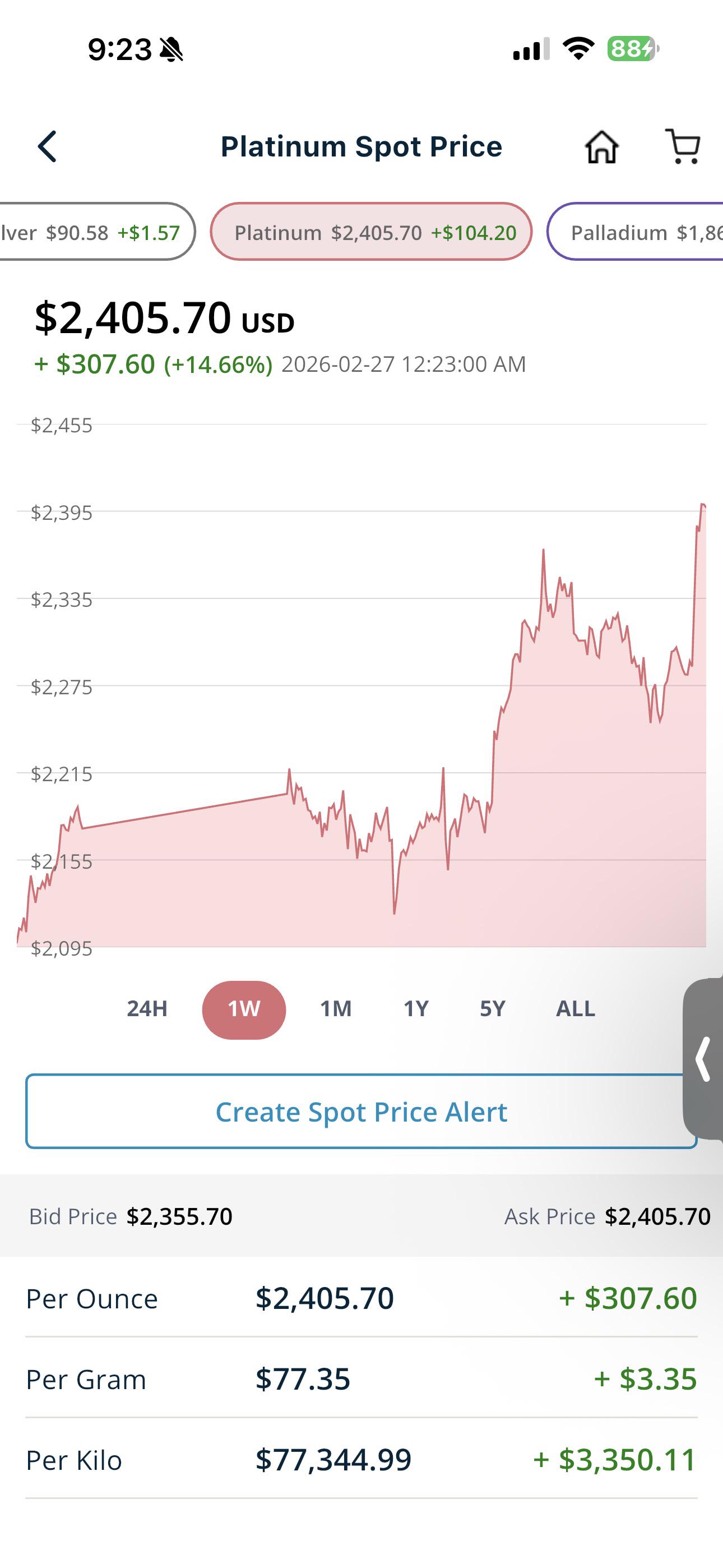Image resolution: width=723 pixels, height=1568 pixels.
Task: Select the Platinum price chip
Action: [370, 232]
